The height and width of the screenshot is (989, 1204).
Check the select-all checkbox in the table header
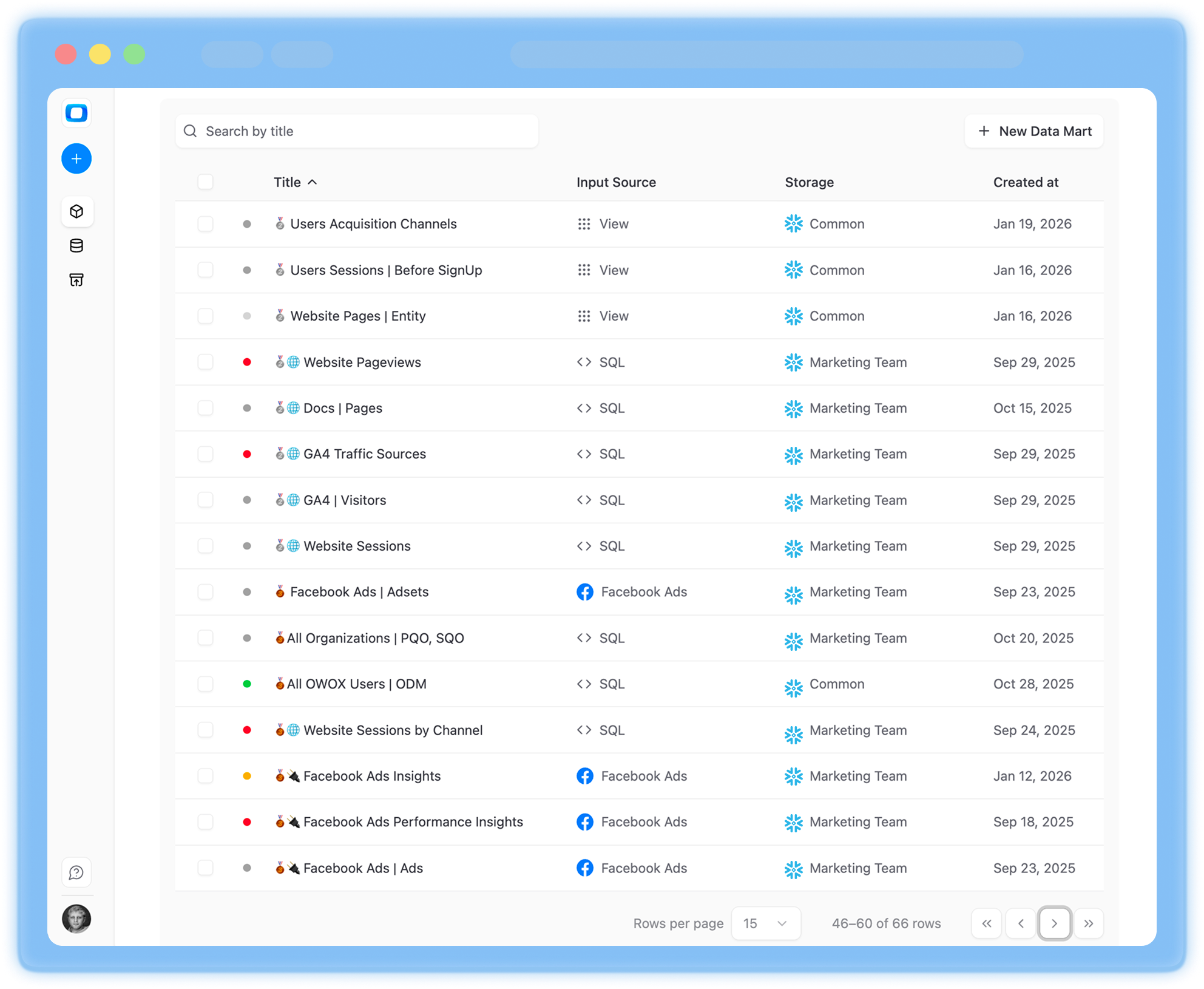click(205, 182)
